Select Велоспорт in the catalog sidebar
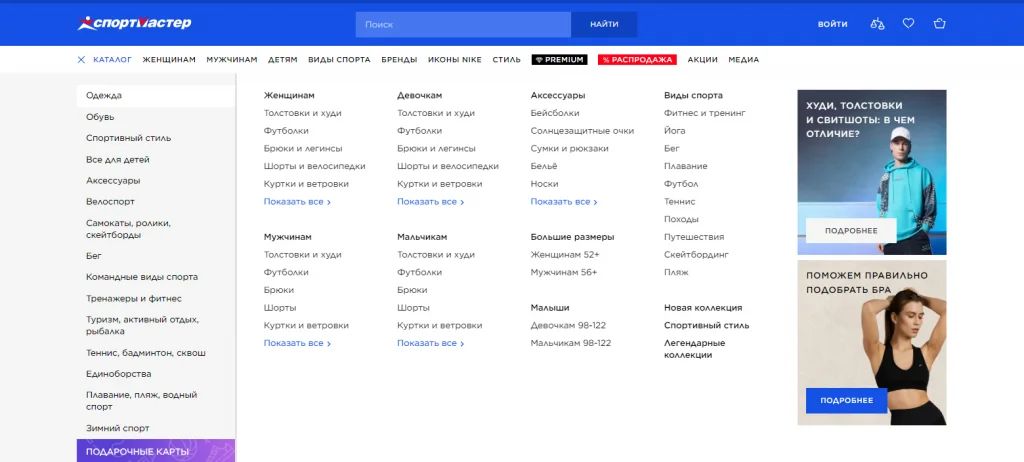This screenshot has height=462, width=1024. (x=110, y=202)
